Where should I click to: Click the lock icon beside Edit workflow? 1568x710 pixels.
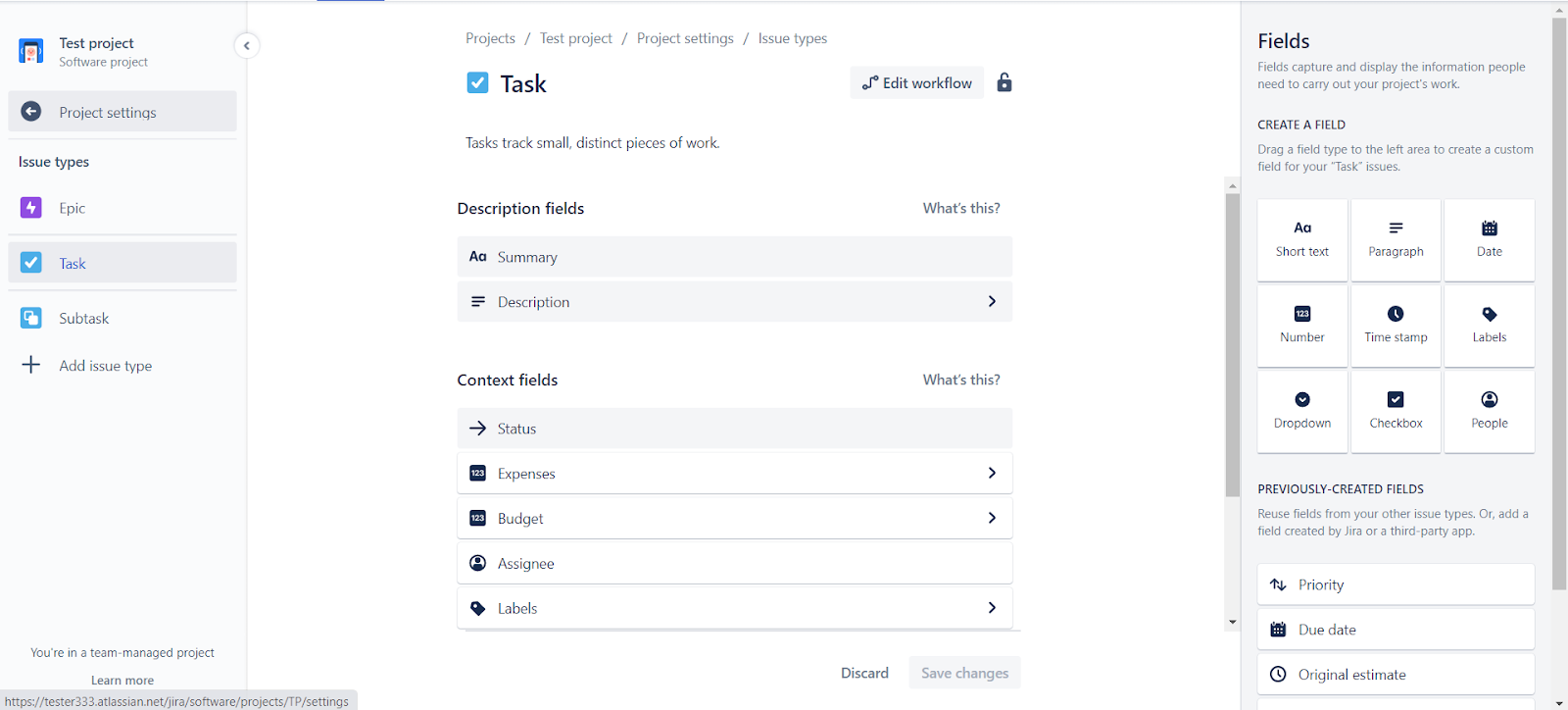click(1004, 82)
